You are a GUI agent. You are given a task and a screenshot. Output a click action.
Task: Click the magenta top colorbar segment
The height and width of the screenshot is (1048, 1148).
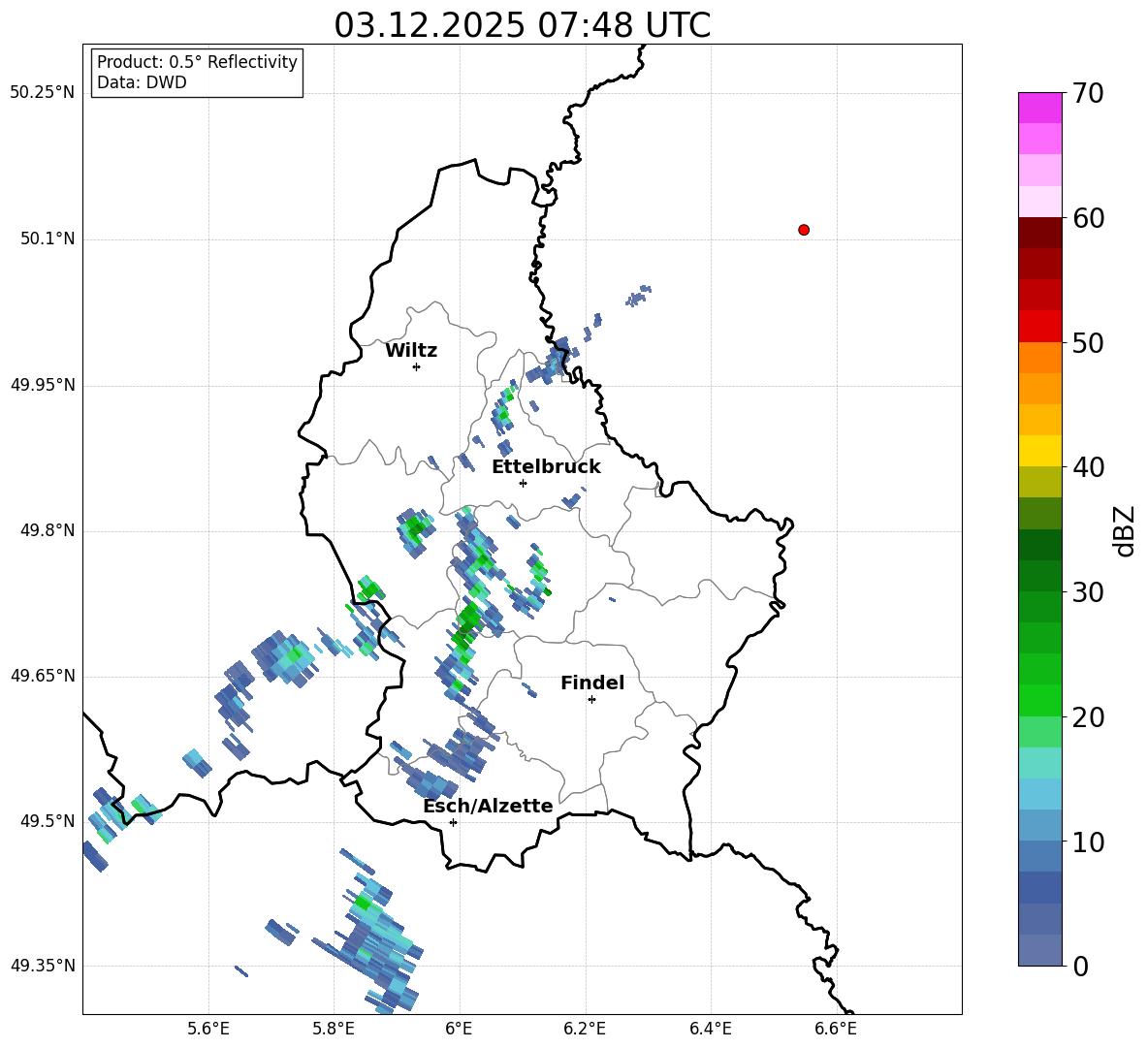(1039, 108)
